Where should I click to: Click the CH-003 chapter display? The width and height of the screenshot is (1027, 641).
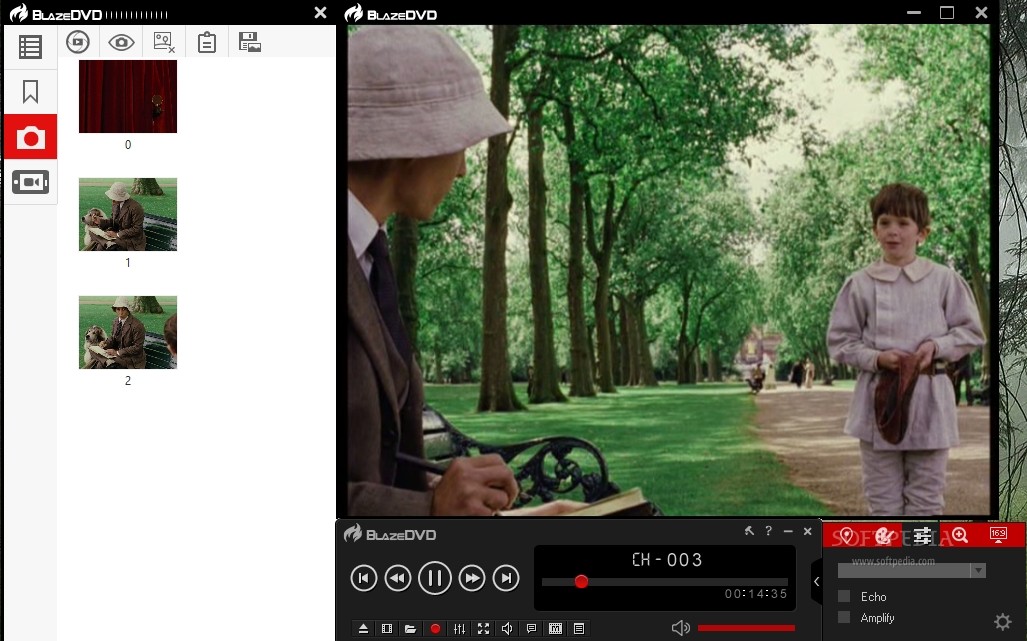667,560
